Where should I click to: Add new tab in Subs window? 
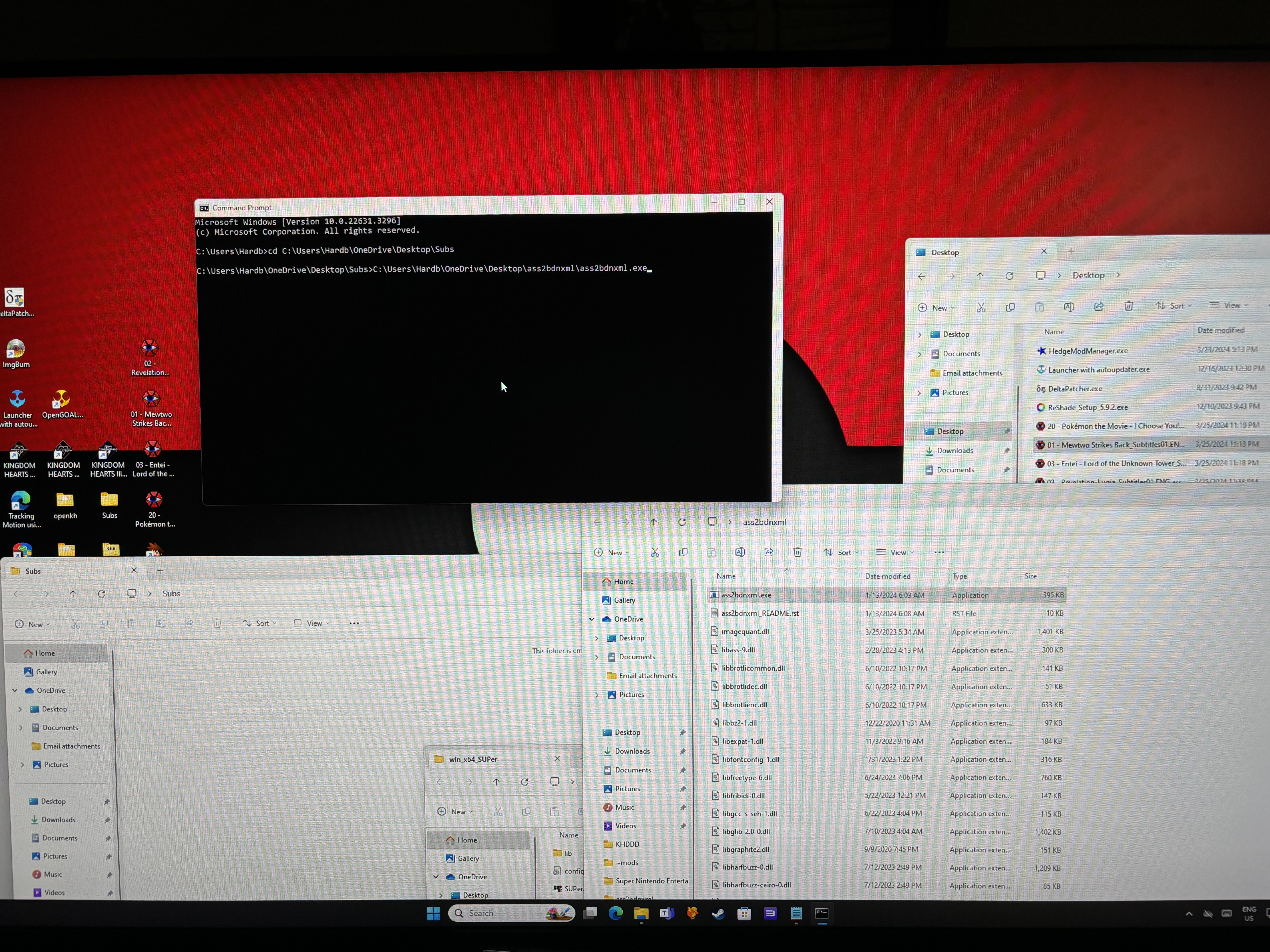160,570
